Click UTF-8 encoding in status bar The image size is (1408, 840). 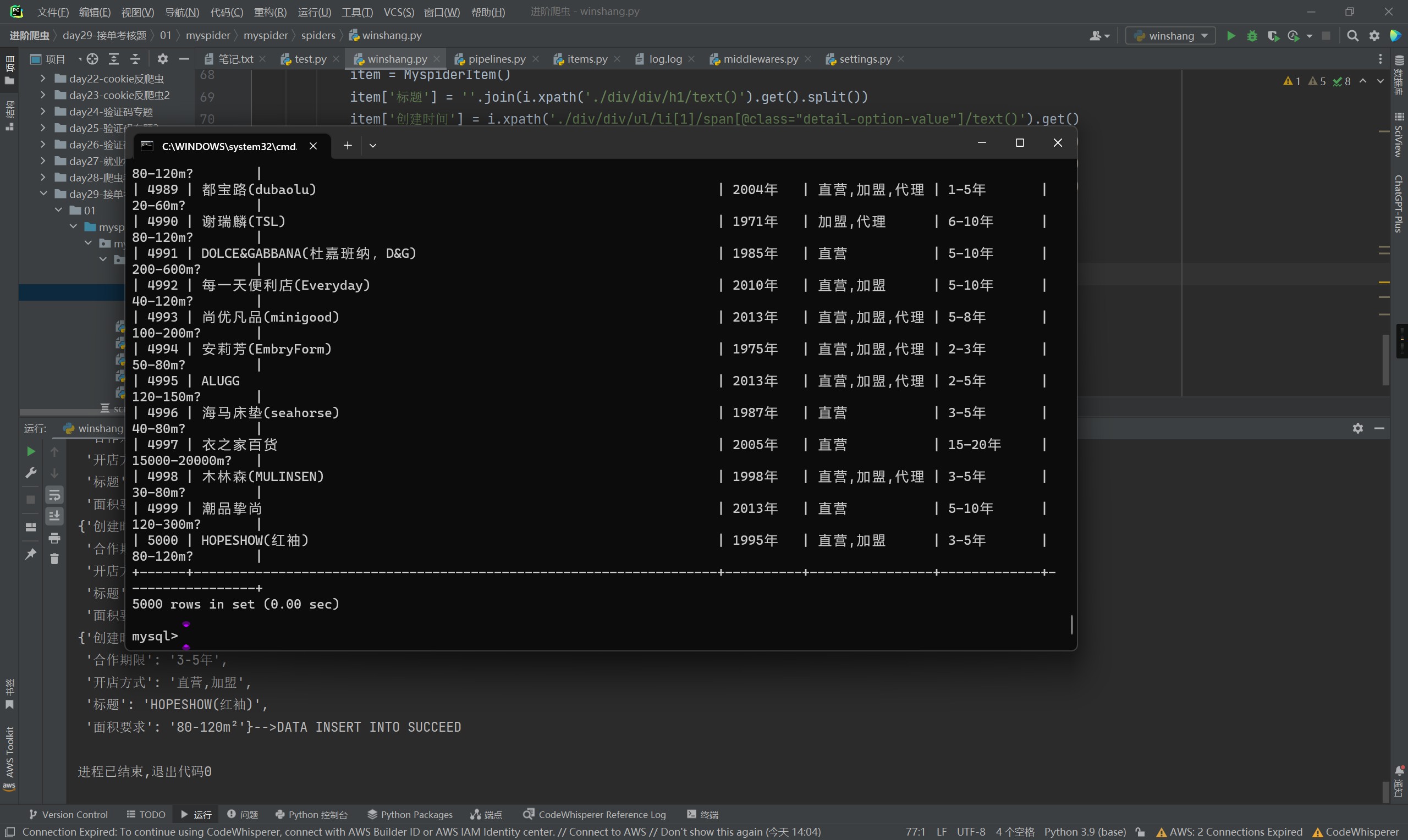tap(971, 832)
